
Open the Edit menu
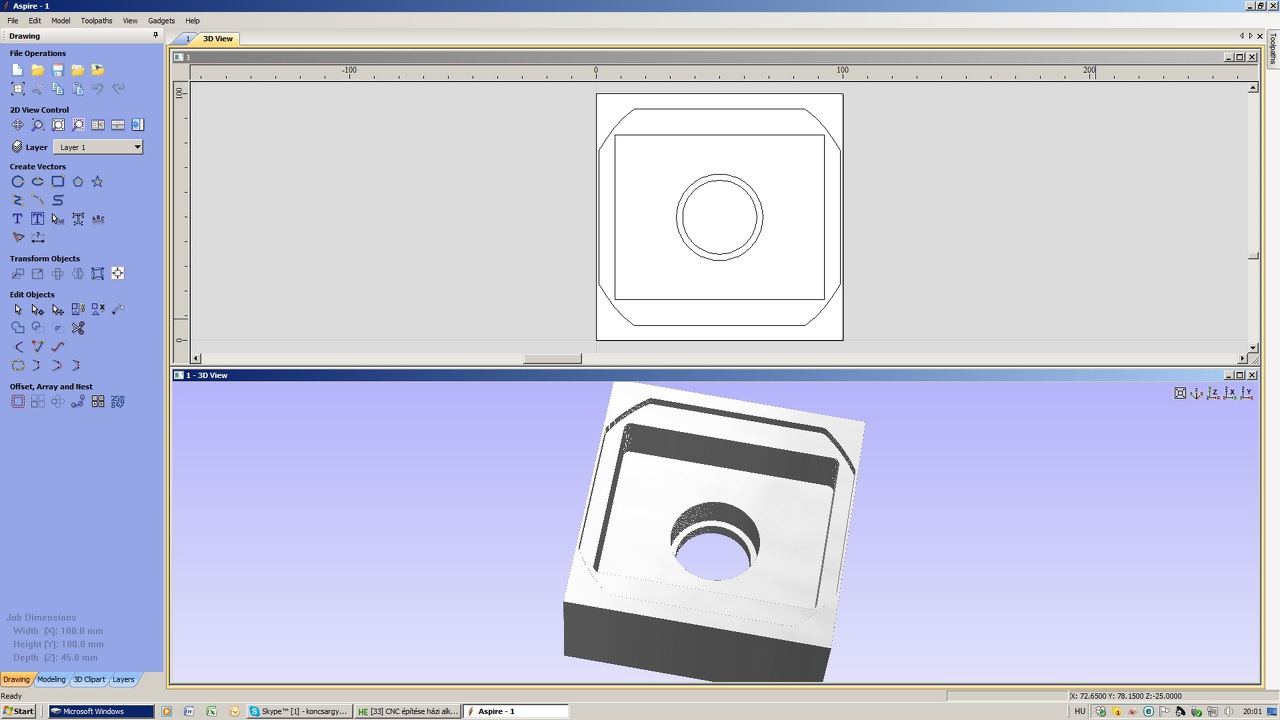point(35,20)
